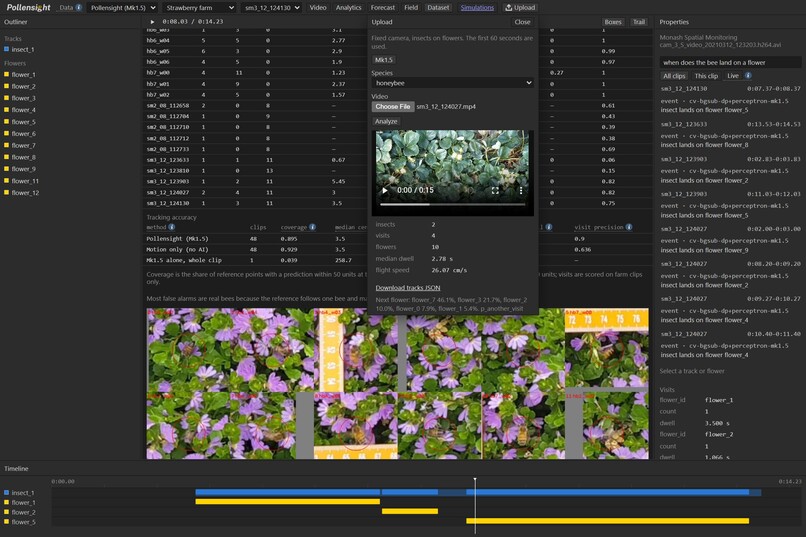The width and height of the screenshot is (806, 537).
Task: Select flower_12 in the Outliner
Action: pos(25,193)
